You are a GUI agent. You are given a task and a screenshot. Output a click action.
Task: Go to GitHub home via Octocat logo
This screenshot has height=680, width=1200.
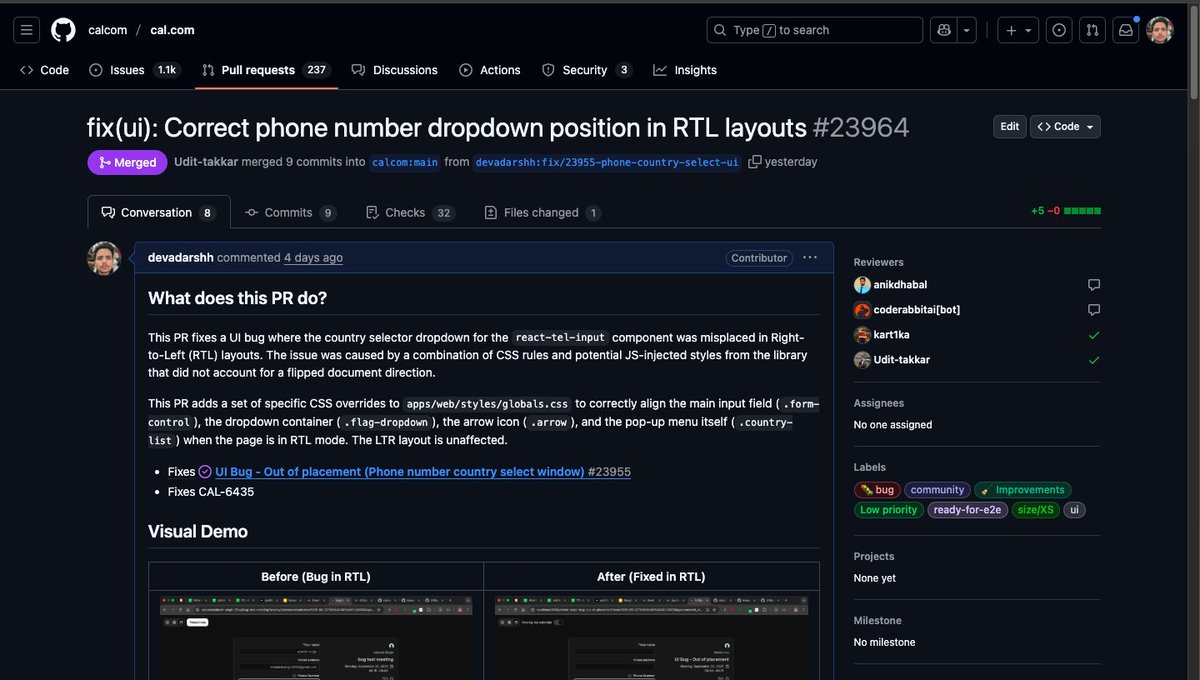(63, 30)
